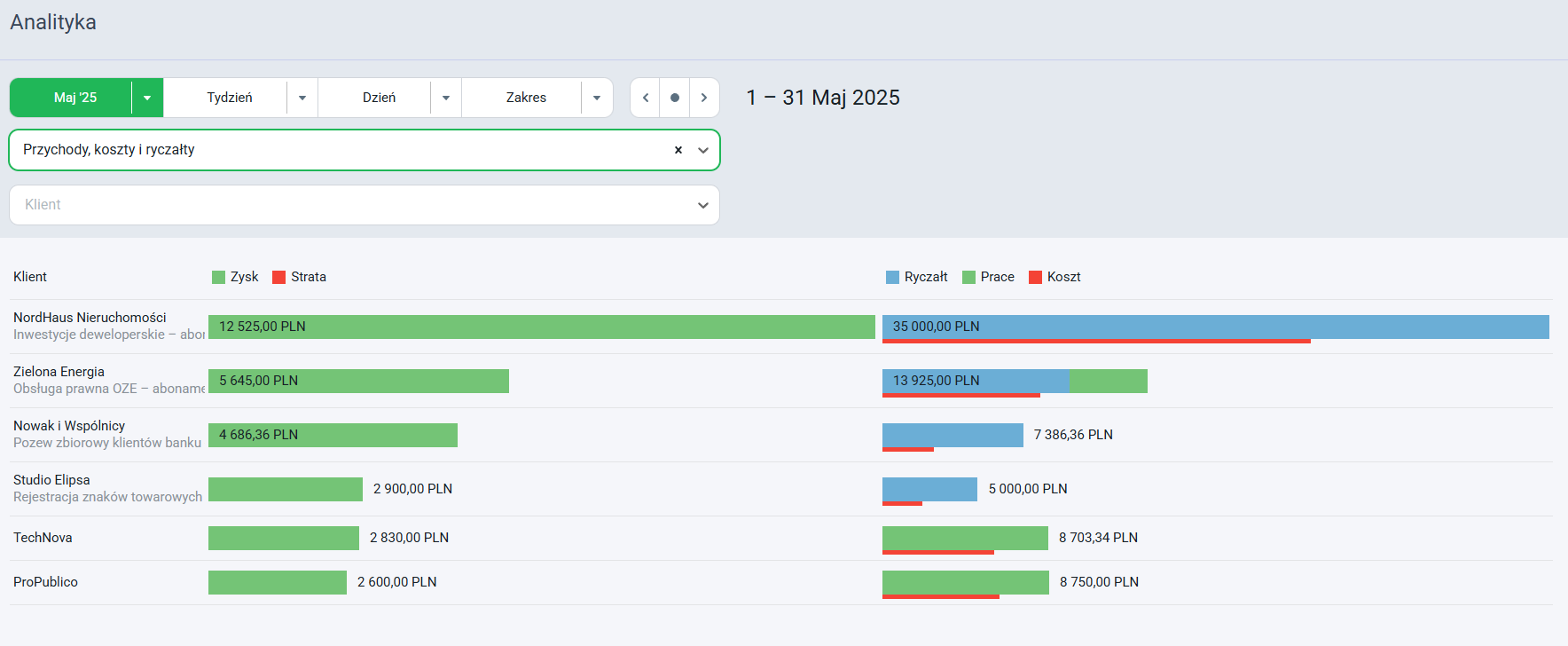1568x646 pixels.
Task: Go to previous period arrow
Action: point(646,98)
